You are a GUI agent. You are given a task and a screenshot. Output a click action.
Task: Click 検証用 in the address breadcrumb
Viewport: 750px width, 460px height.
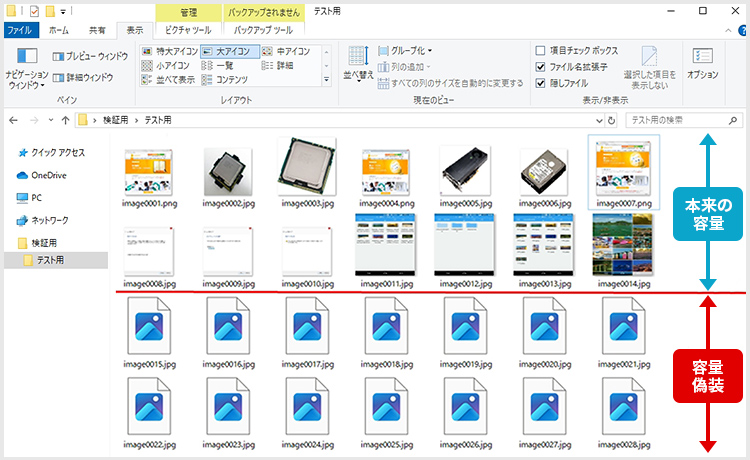click(x=115, y=120)
